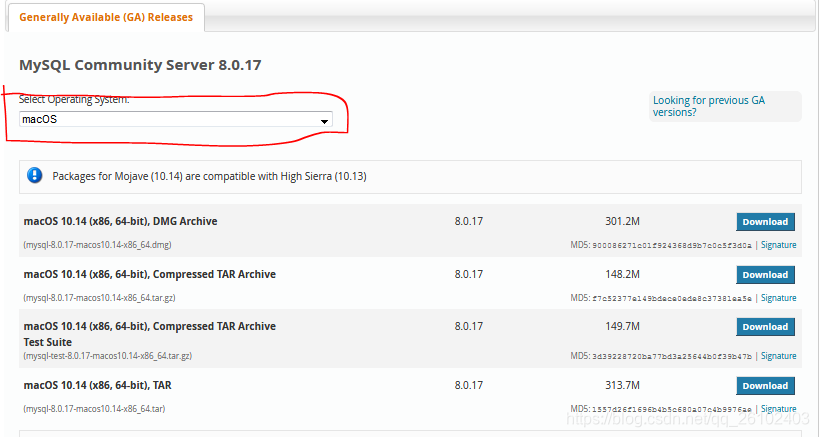Image resolution: width=819 pixels, height=437 pixels.
Task: Select filename mysql-test-8.0.17-macos10.14-x86_64.tar.gz
Action: coord(108,356)
